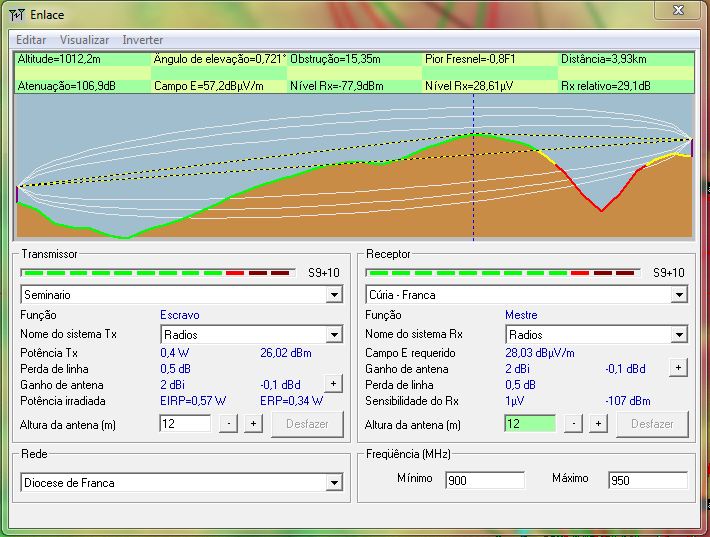Click the ERP=0,34 W value
This screenshot has width=710, height=537.
pyautogui.click(x=292, y=401)
